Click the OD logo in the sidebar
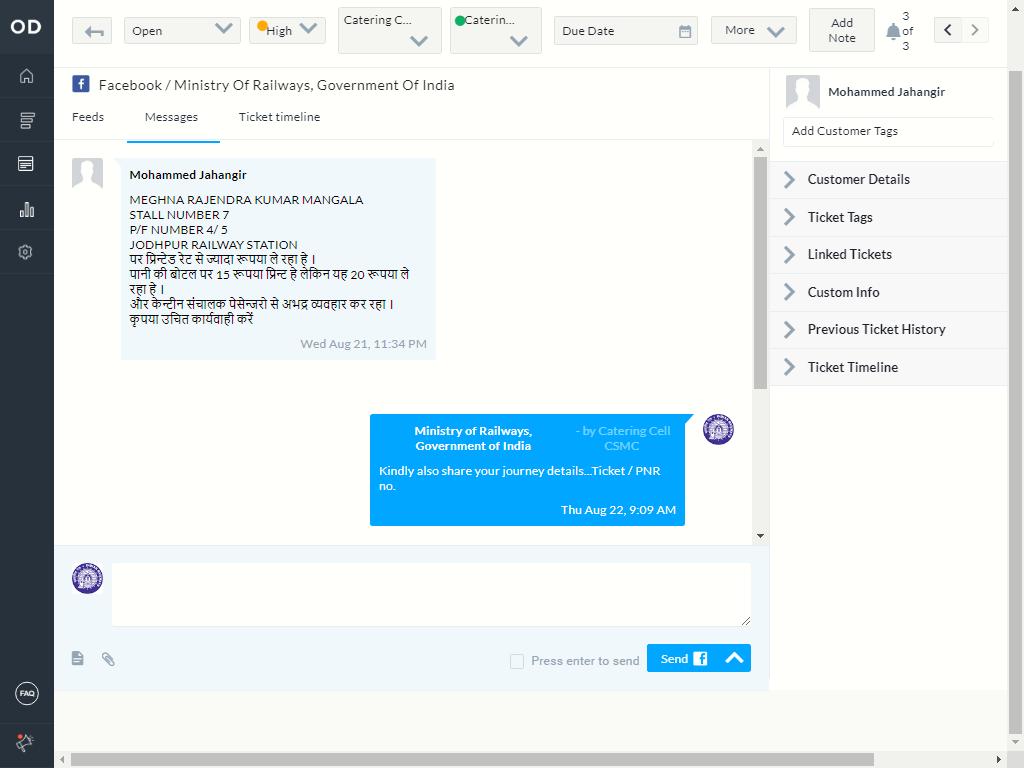Viewport: 1024px width, 768px height. click(x=26, y=27)
